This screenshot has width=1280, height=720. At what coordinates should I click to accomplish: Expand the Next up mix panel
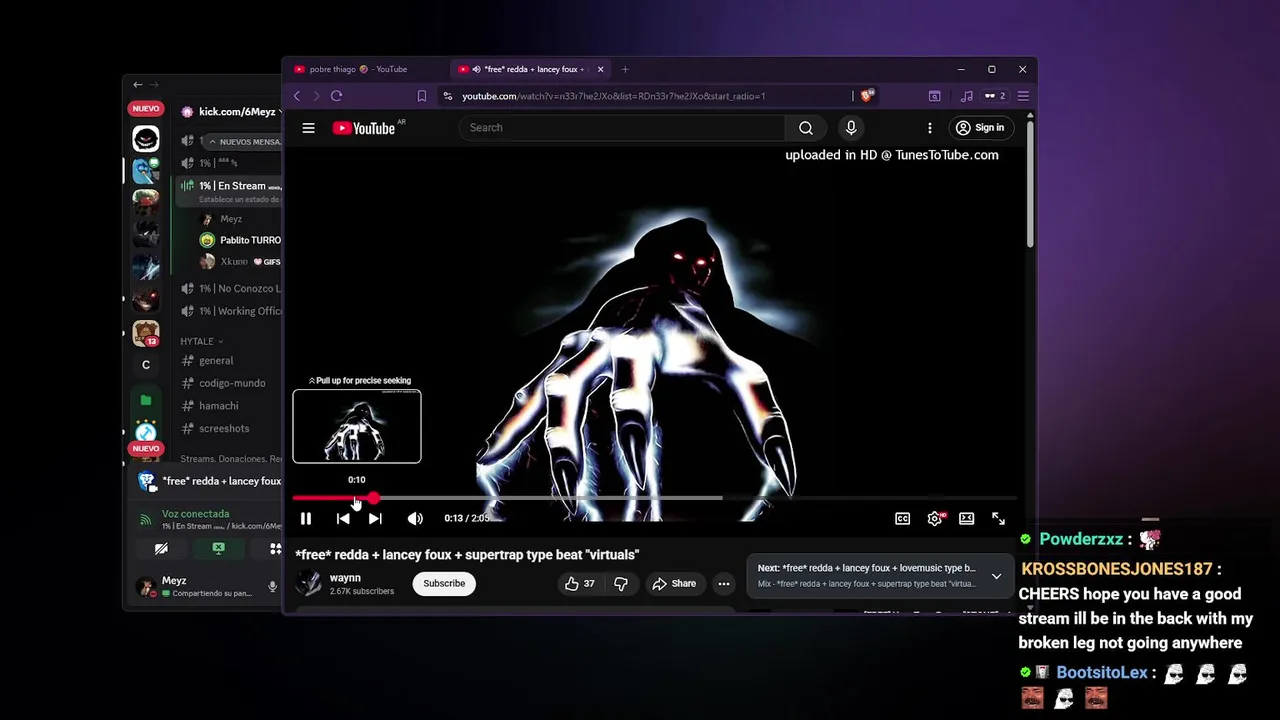pos(996,576)
